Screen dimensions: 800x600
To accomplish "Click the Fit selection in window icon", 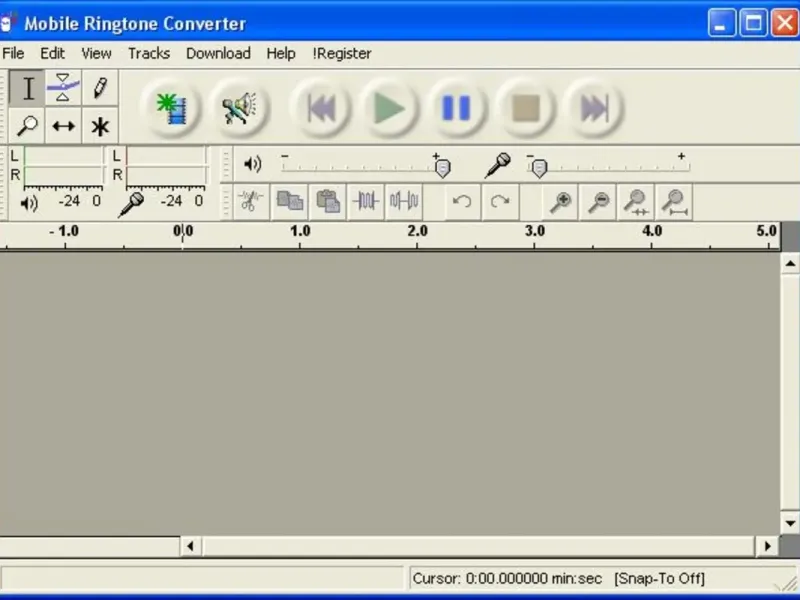I will [636, 202].
